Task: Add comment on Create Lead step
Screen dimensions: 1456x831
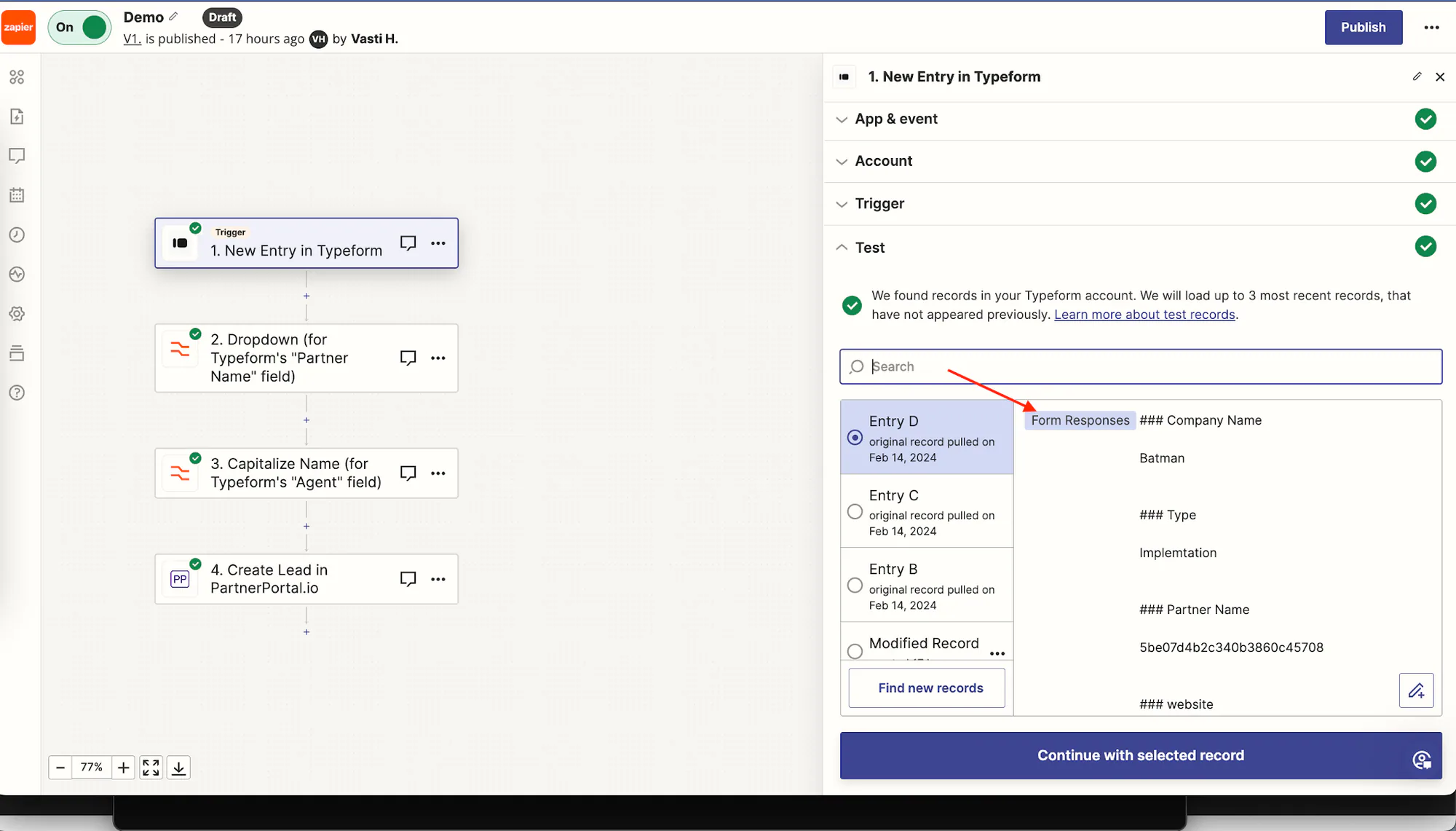Action: pos(408,579)
